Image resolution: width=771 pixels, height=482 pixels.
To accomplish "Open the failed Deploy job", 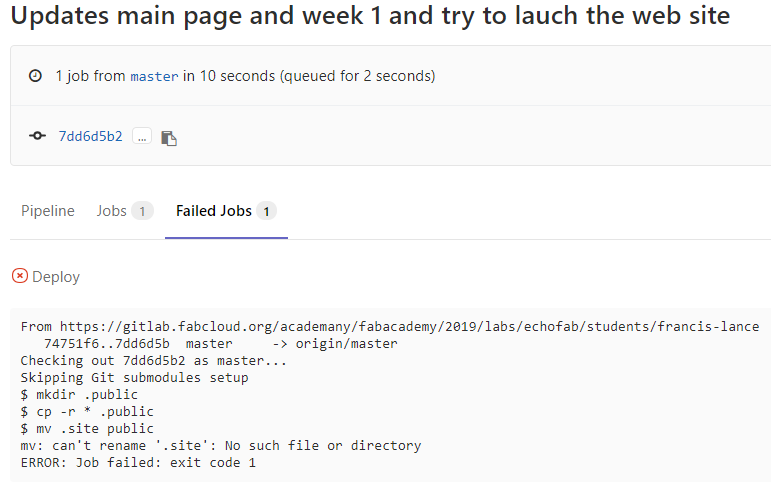I will [56, 277].
